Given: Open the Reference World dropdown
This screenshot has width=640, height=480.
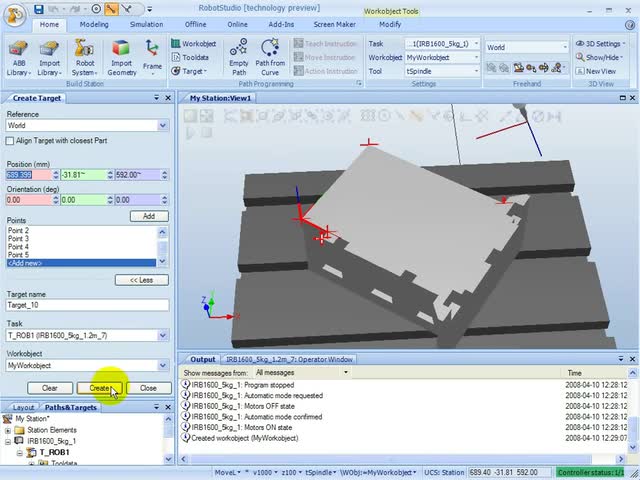Looking at the screenshot, I should pyautogui.click(x=162, y=125).
